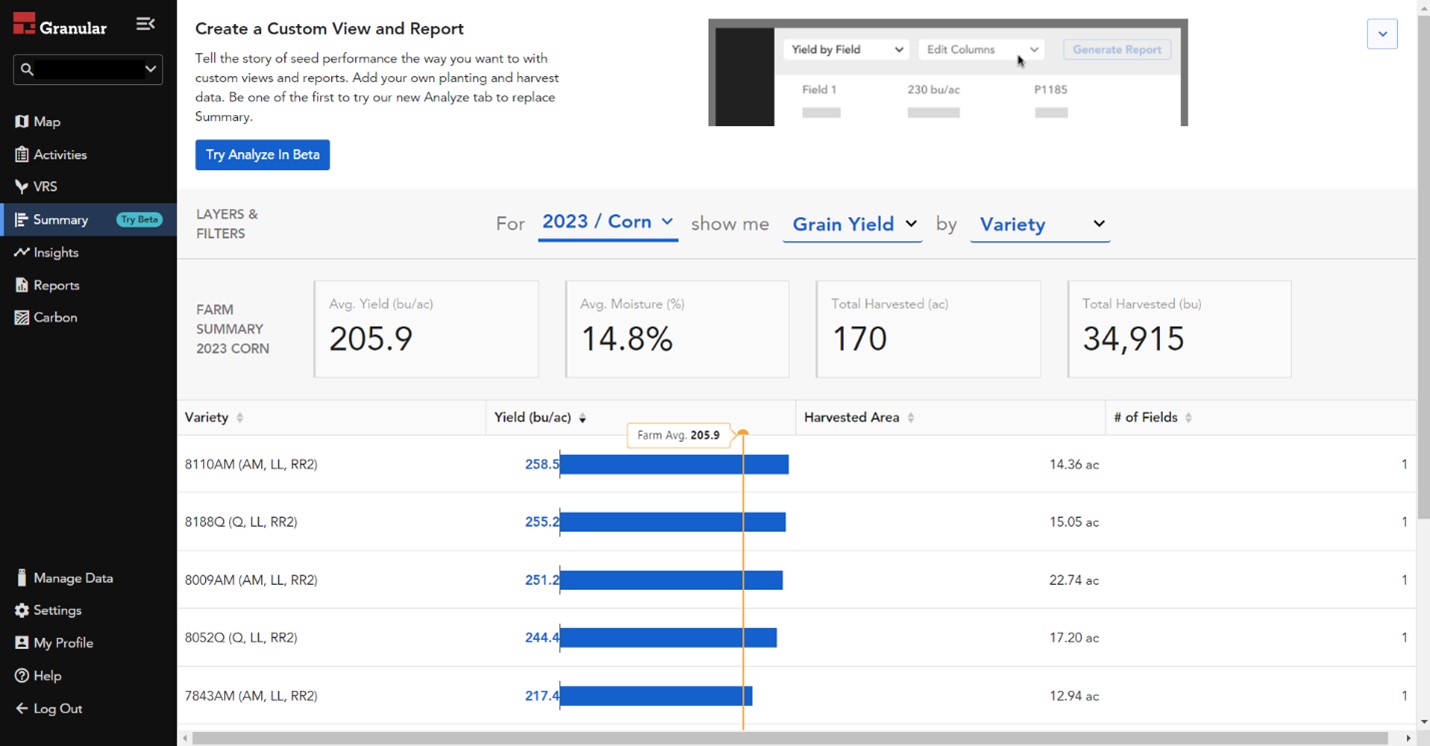Screen dimensions: 1430x746
Task: Click the Log Out link
Action: click(x=57, y=708)
